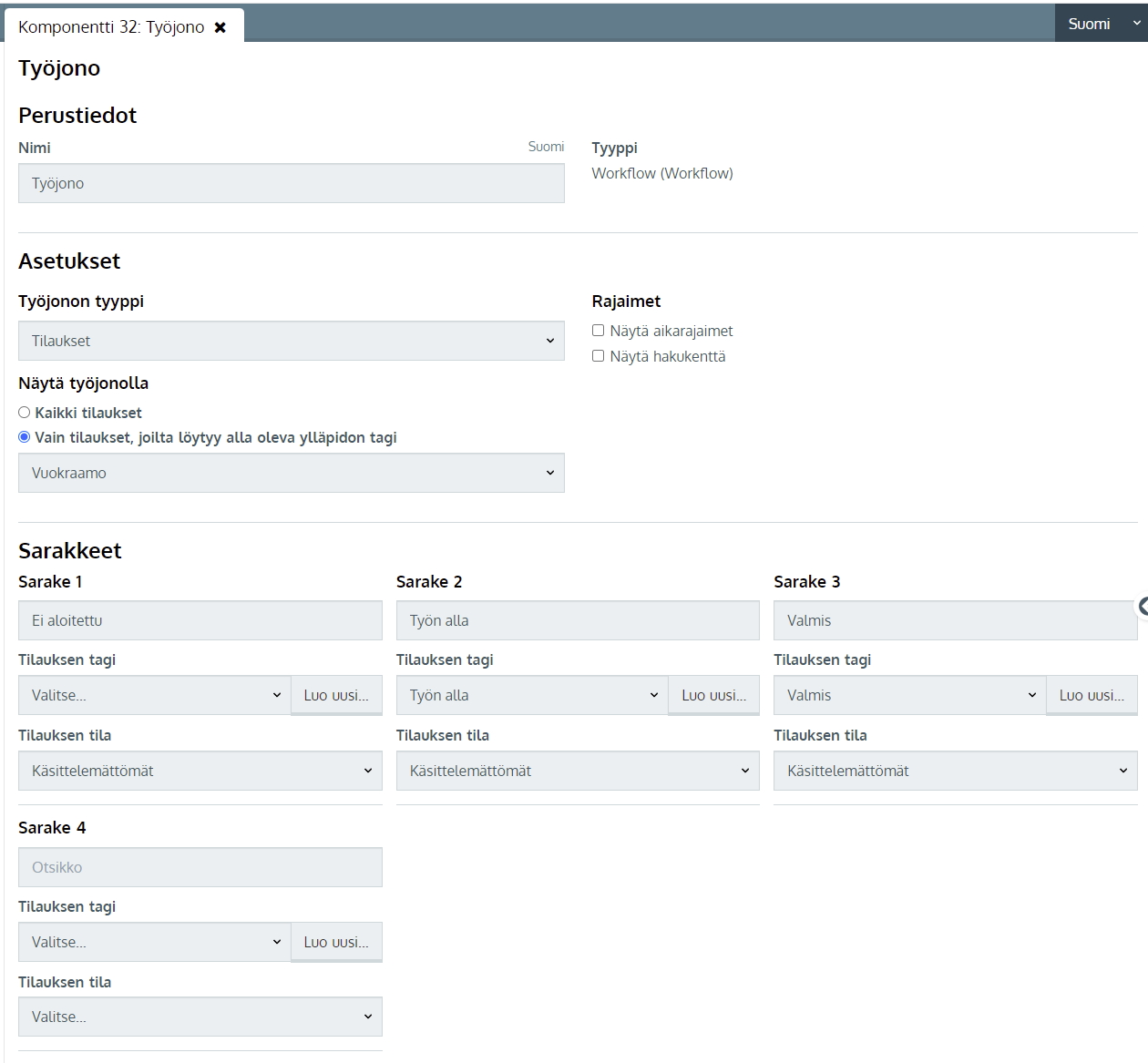Open Sarake 1 Tilauksen tila dropdown

coord(200,771)
